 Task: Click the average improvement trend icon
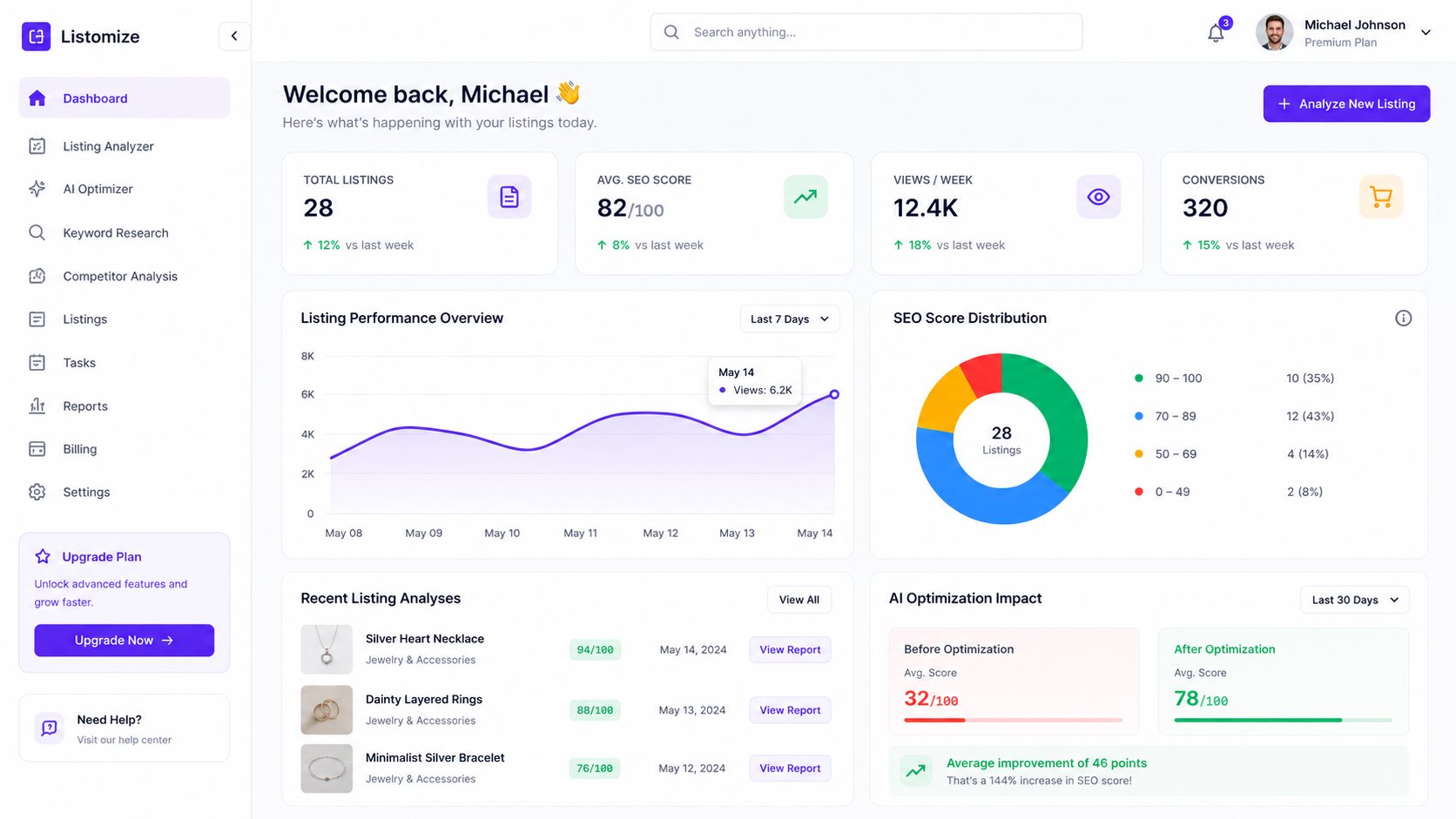coord(915,771)
